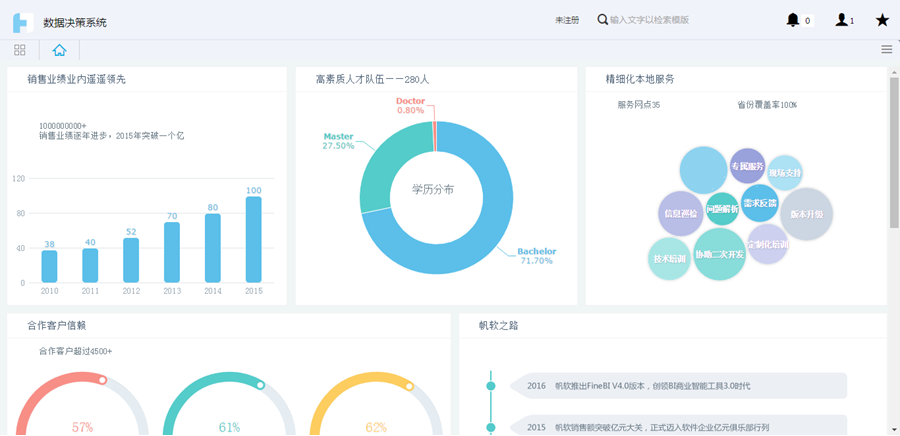Viewport: 900px width, 436px height.
Task: Click the 精细化本地服务 panel title
Action: [640, 80]
